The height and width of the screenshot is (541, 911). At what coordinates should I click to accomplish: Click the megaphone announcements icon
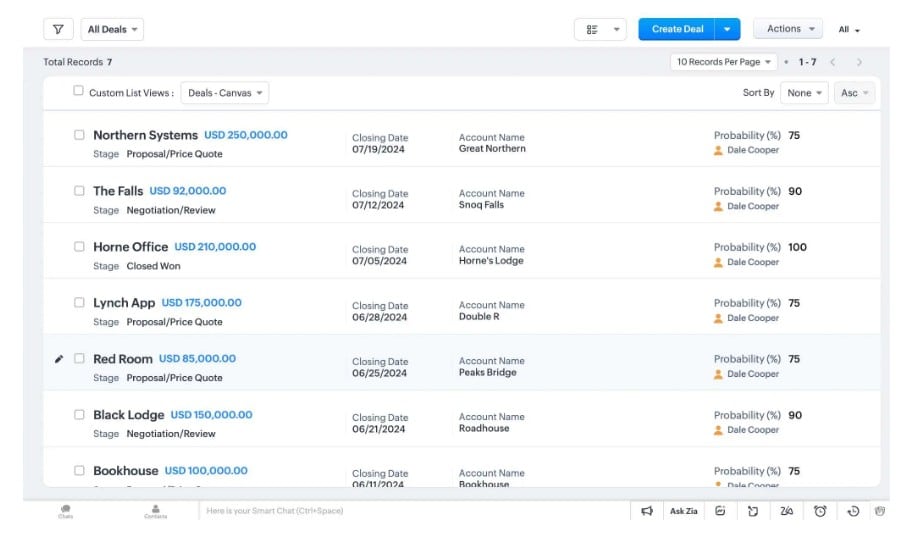pyautogui.click(x=647, y=511)
